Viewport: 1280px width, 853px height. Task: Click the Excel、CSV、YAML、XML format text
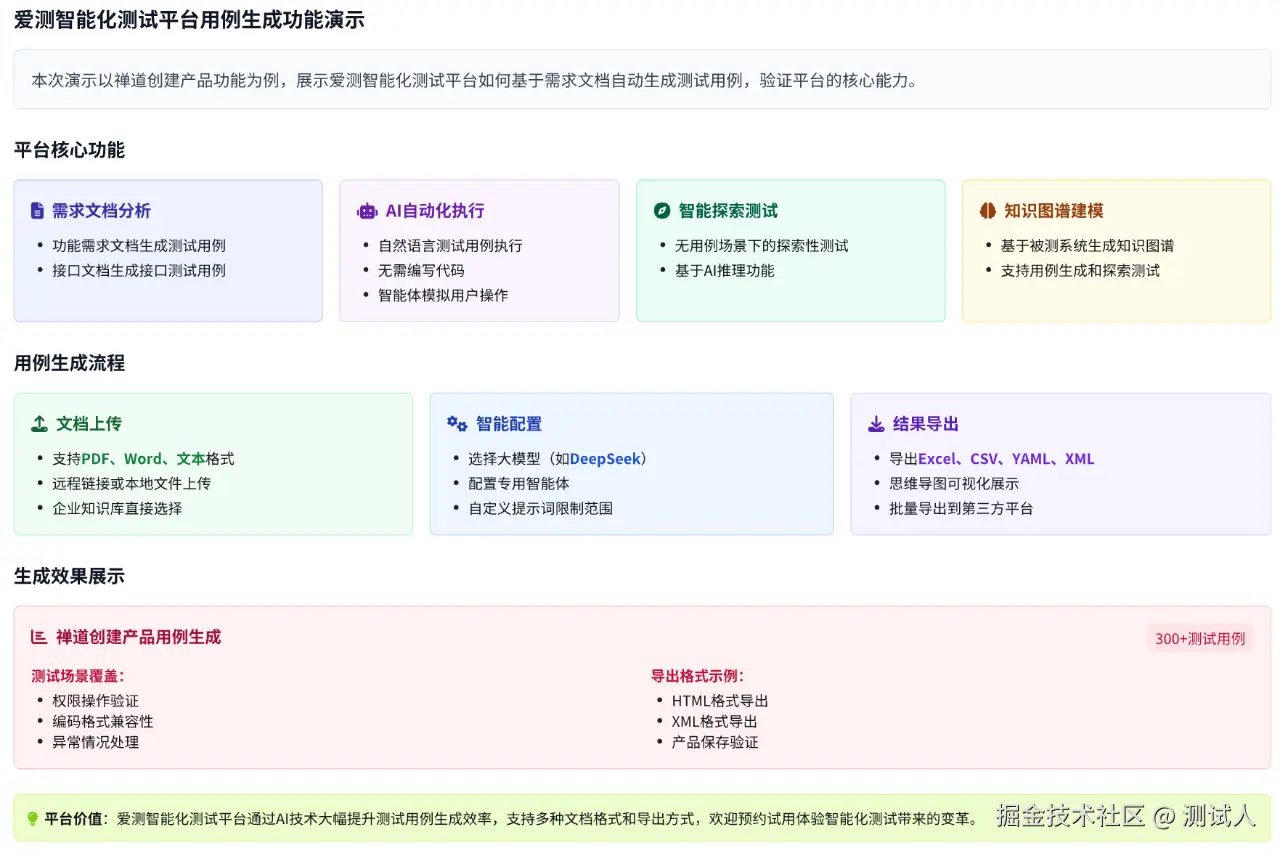1006,459
